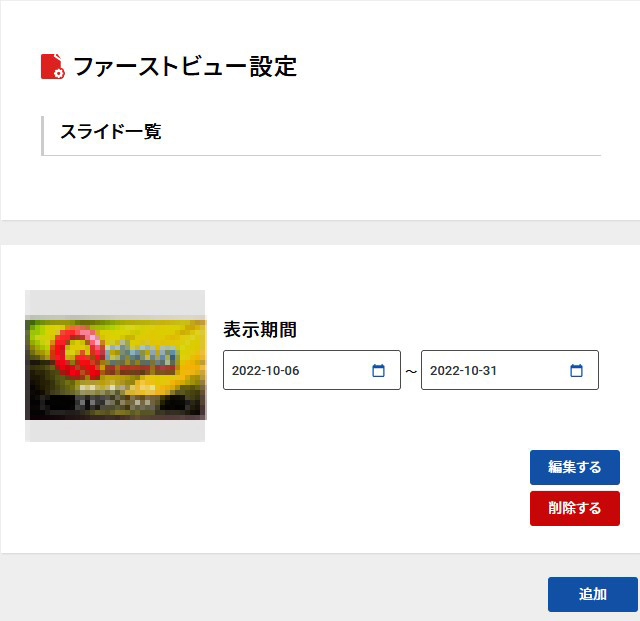The height and width of the screenshot is (621, 640).
Task: Select the year 2022 in the start date
Action: (247, 371)
